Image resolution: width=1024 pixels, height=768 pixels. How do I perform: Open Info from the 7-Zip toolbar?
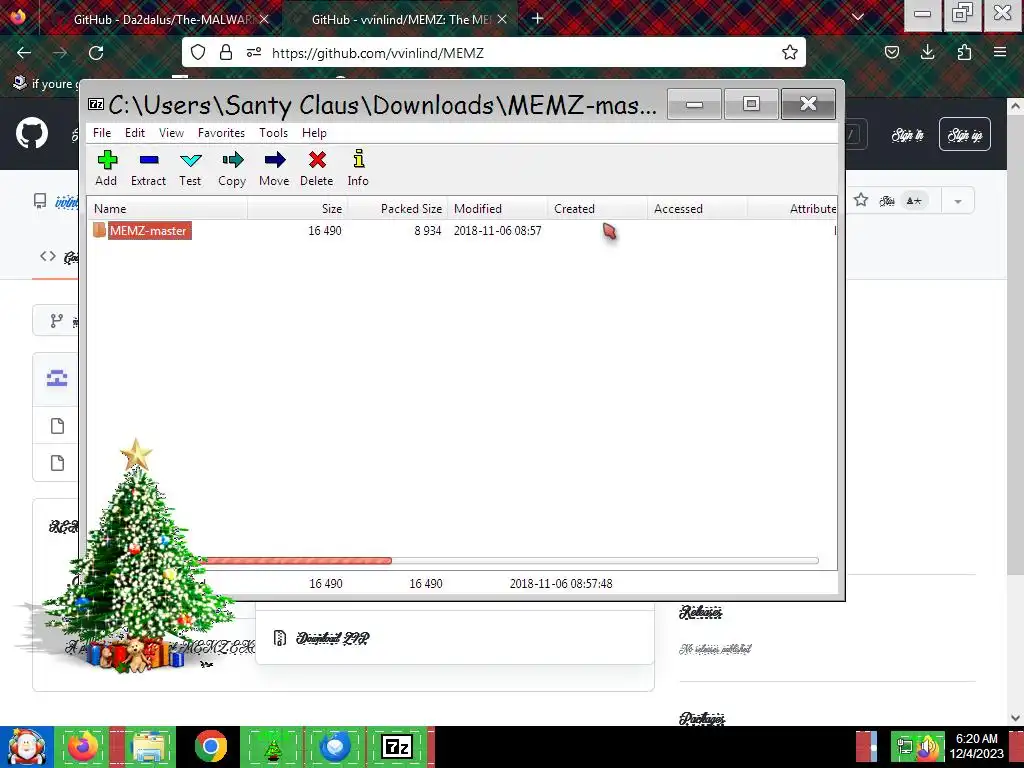tap(358, 168)
